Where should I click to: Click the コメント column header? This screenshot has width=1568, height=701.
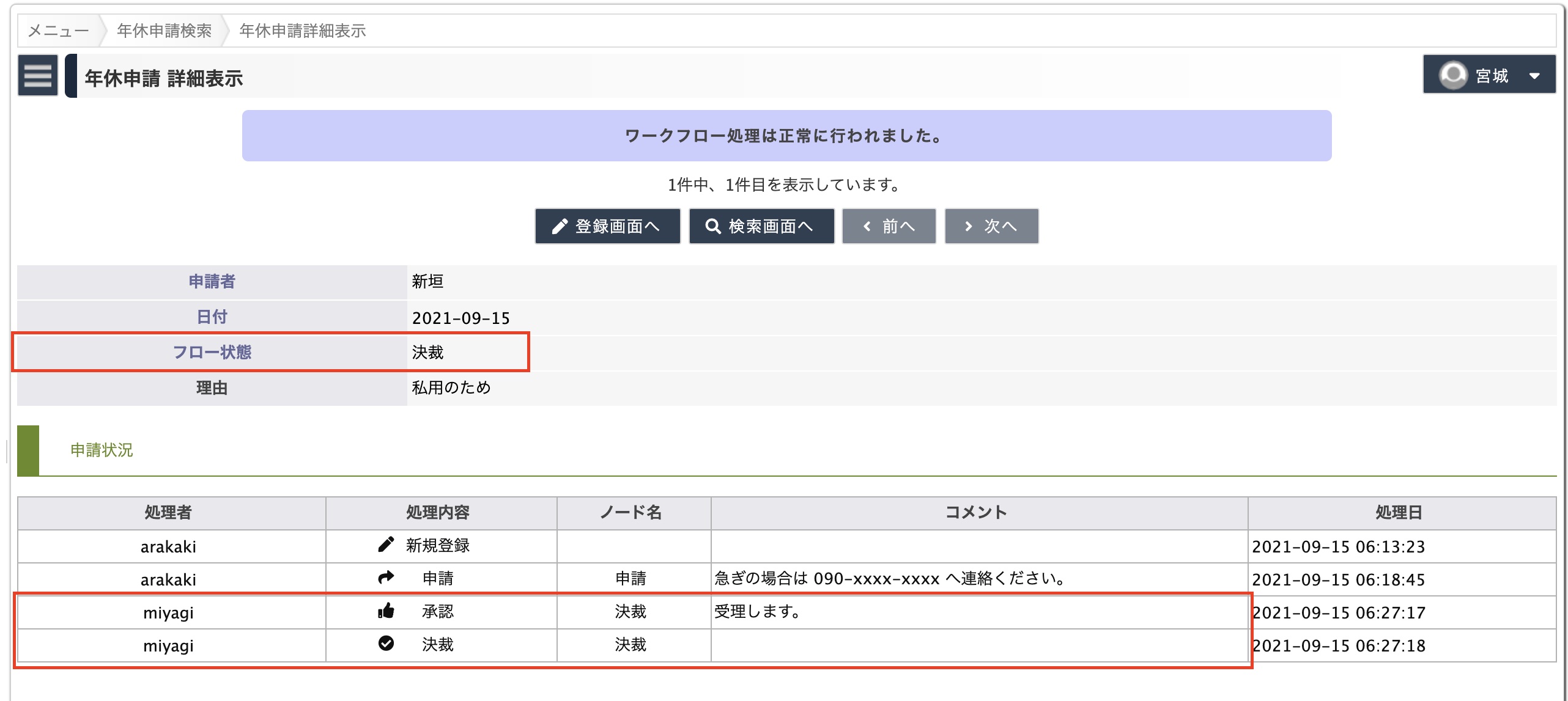click(x=976, y=512)
